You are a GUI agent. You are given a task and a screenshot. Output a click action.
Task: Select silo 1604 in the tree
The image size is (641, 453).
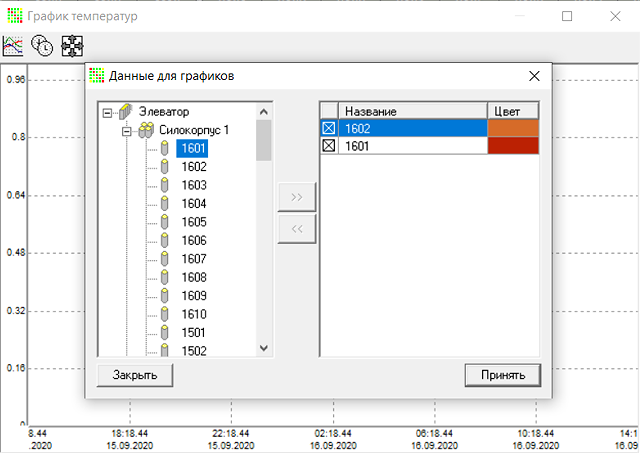[x=194, y=203]
